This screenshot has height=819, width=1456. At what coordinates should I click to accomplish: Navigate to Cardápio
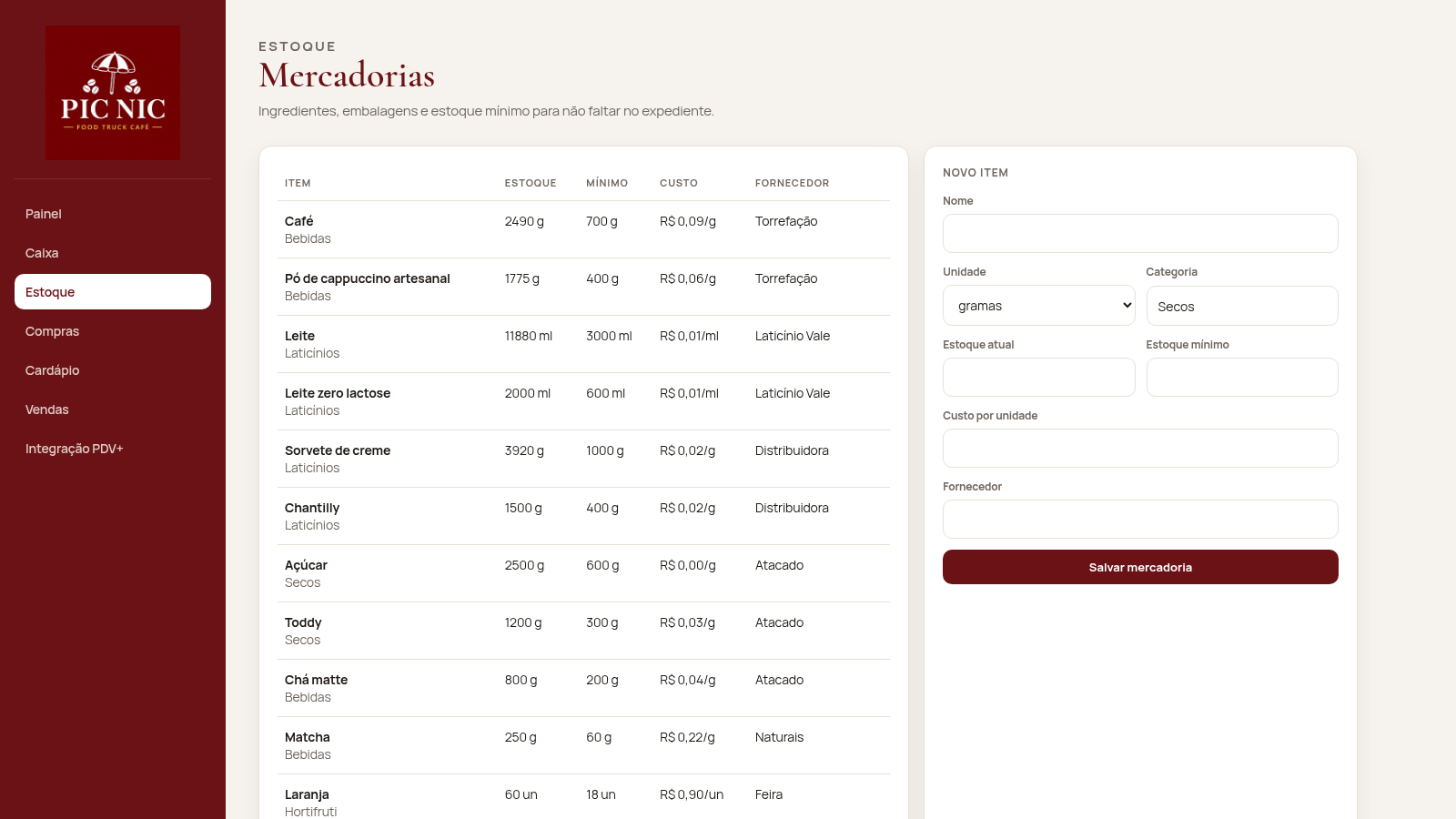pos(113,370)
